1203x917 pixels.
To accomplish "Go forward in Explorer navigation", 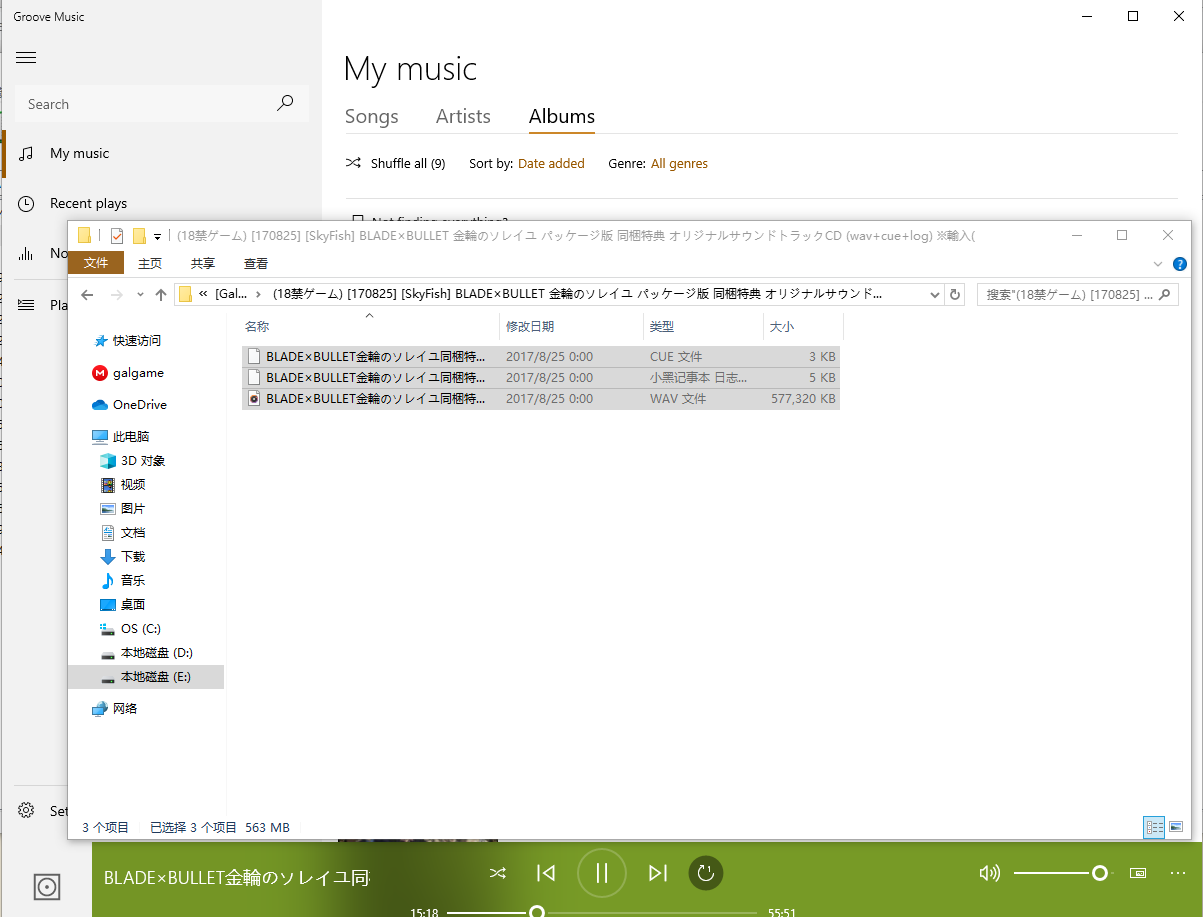I will pyautogui.click(x=116, y=295).
